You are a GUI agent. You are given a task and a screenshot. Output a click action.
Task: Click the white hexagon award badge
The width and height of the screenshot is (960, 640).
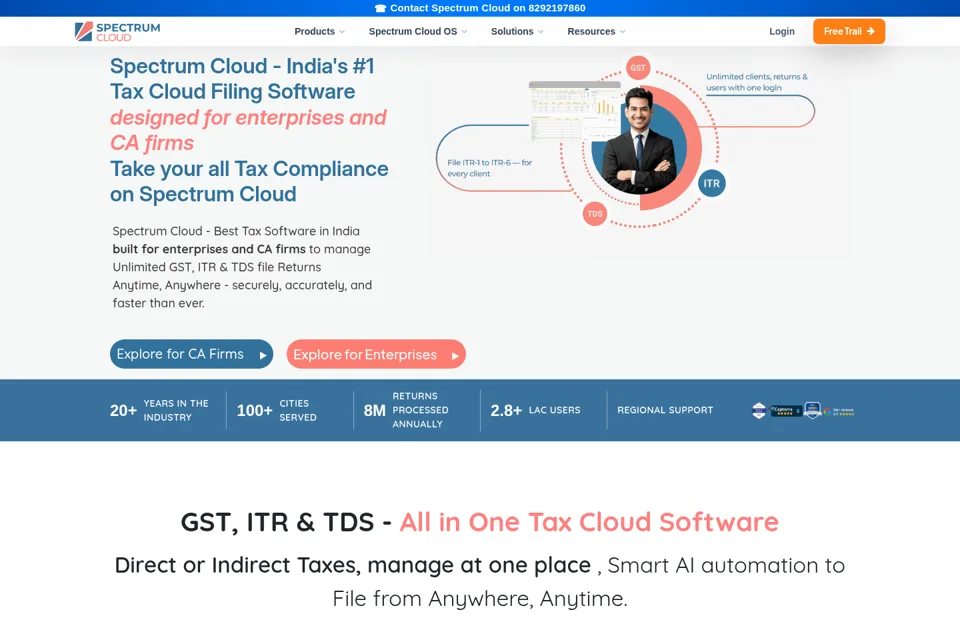(x=759, y=410)
